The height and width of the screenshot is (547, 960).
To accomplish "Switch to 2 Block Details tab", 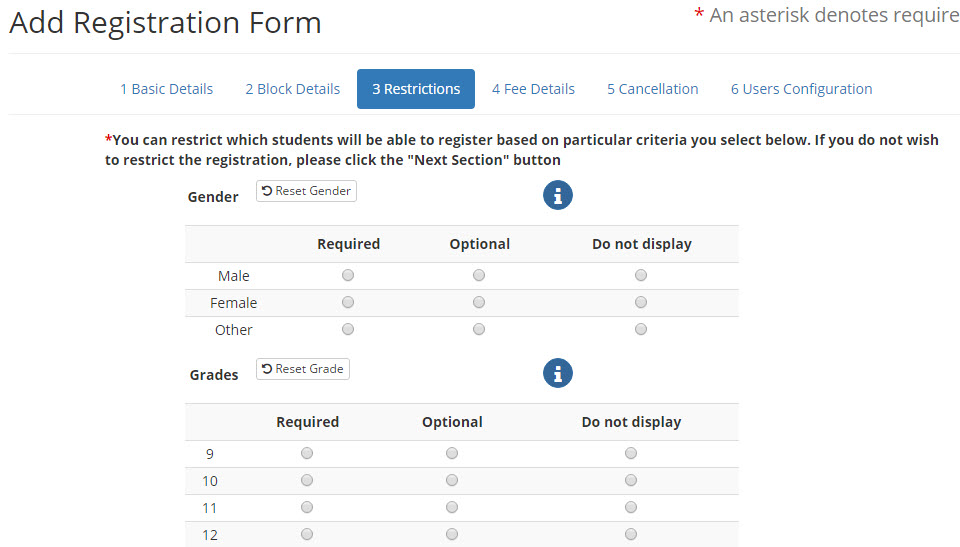I will point(293,89).
